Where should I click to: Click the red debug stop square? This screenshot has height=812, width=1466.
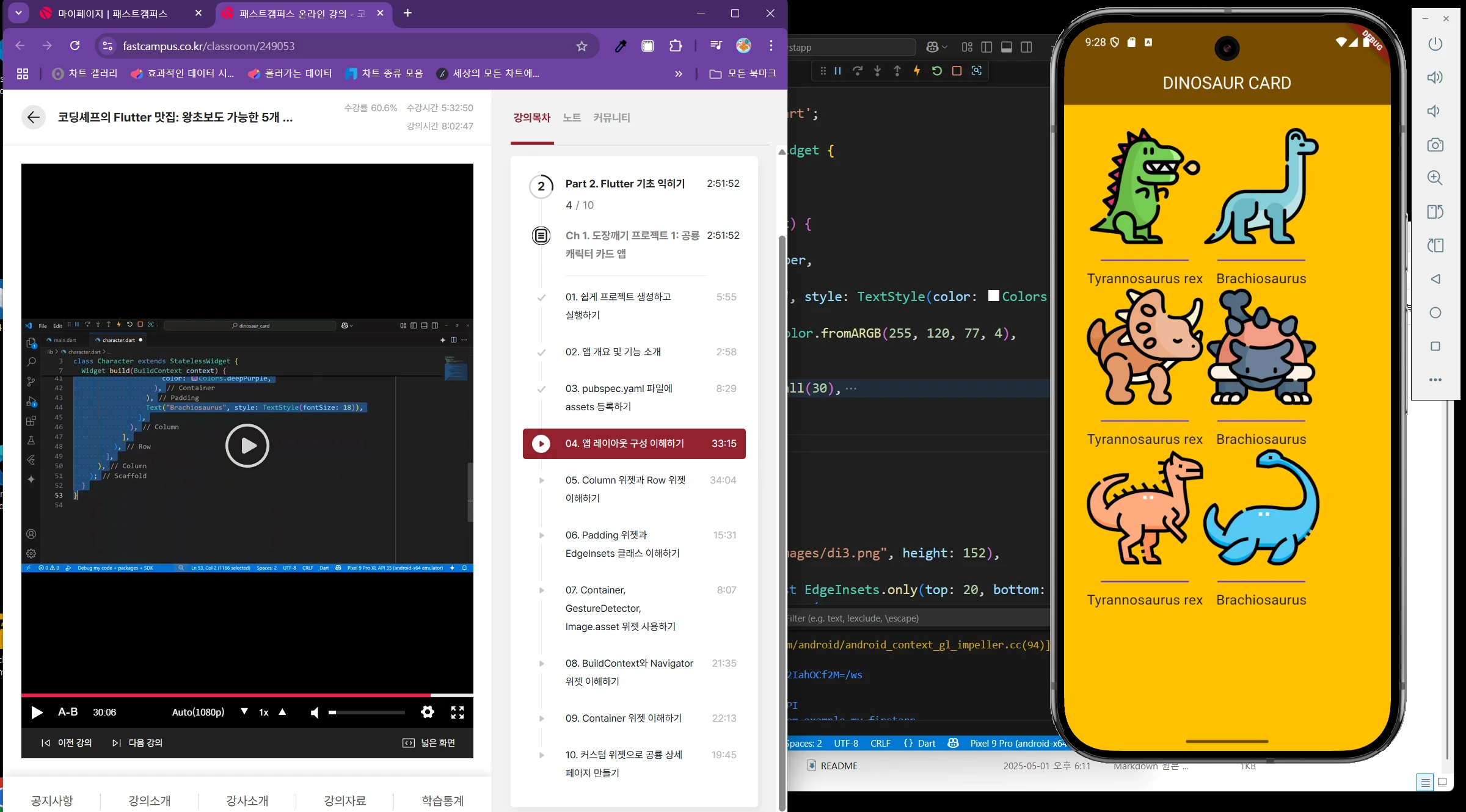pyautogui.click(x=957, y=71)
